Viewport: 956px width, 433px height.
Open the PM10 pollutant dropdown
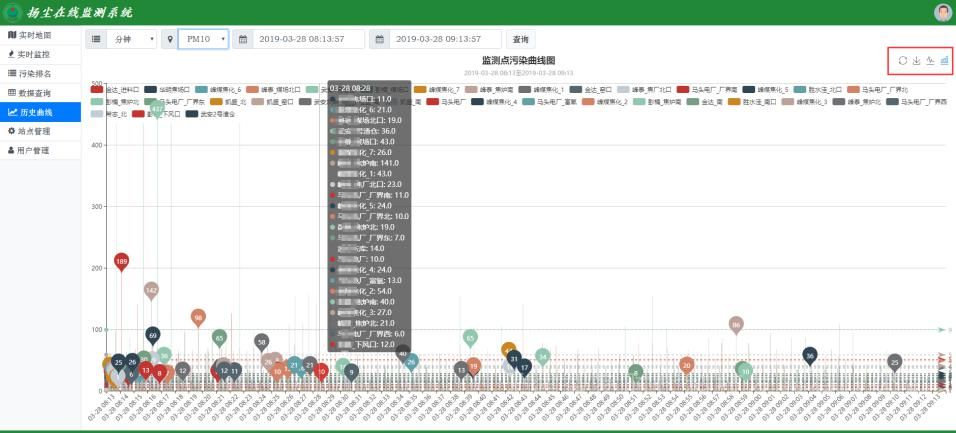tap(203, 39)
